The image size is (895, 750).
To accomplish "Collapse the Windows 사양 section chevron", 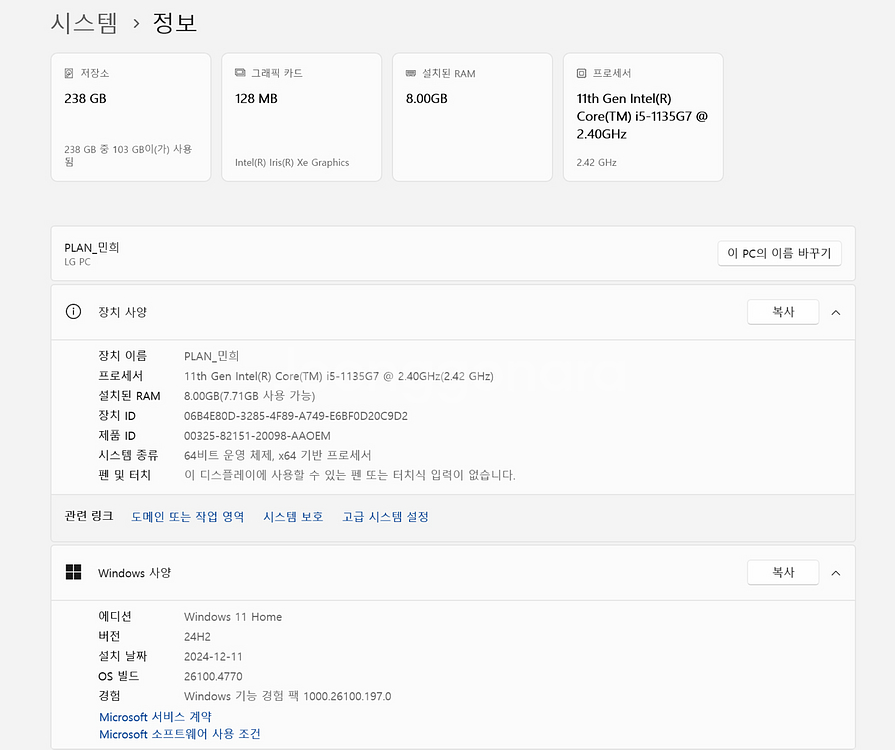I will [x=836, y=573].
